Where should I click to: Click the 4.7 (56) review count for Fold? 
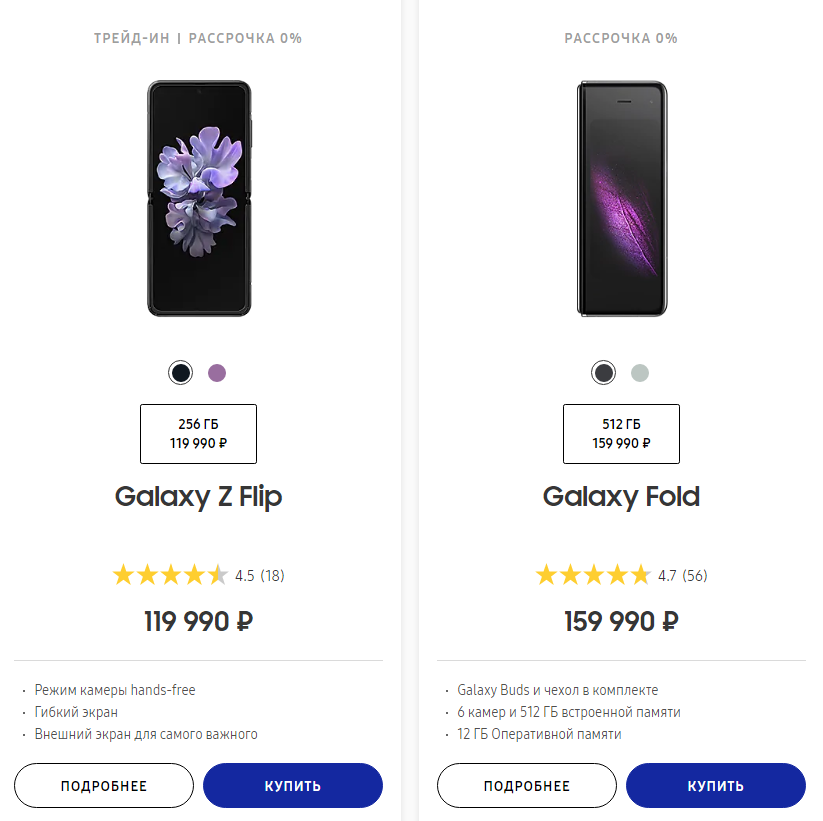(685, 574)
